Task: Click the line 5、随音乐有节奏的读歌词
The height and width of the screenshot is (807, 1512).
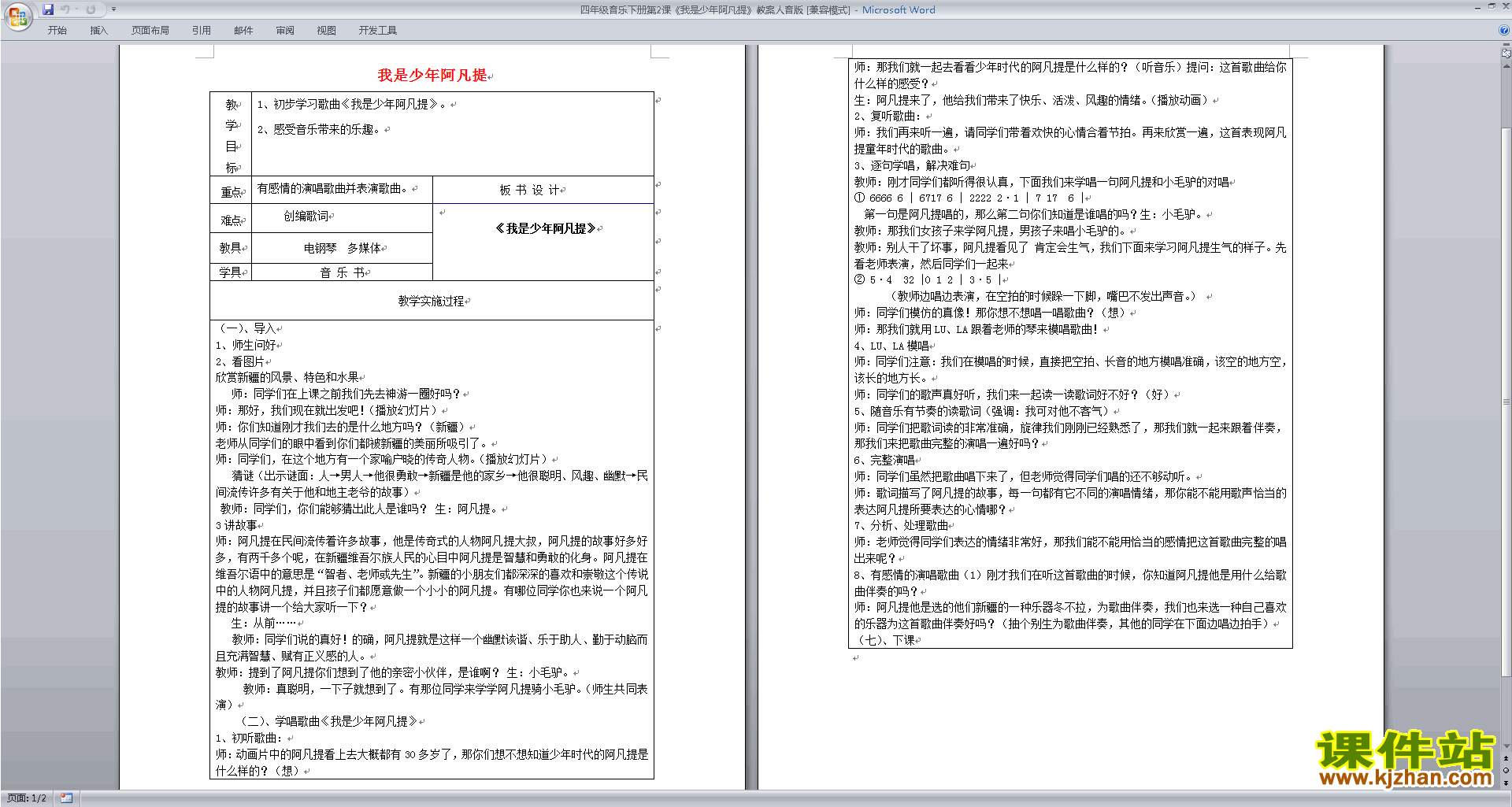Action: click(x=981, y=411)
